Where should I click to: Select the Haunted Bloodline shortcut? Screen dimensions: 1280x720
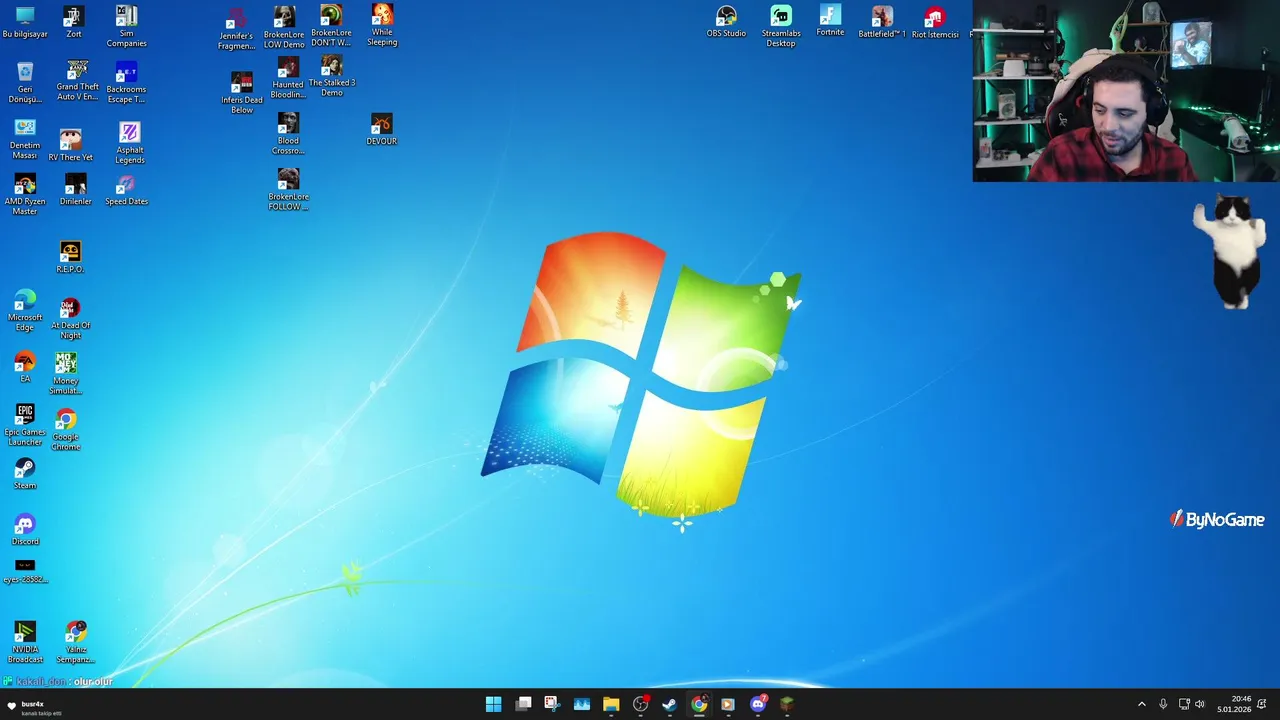tap(288, 78)
